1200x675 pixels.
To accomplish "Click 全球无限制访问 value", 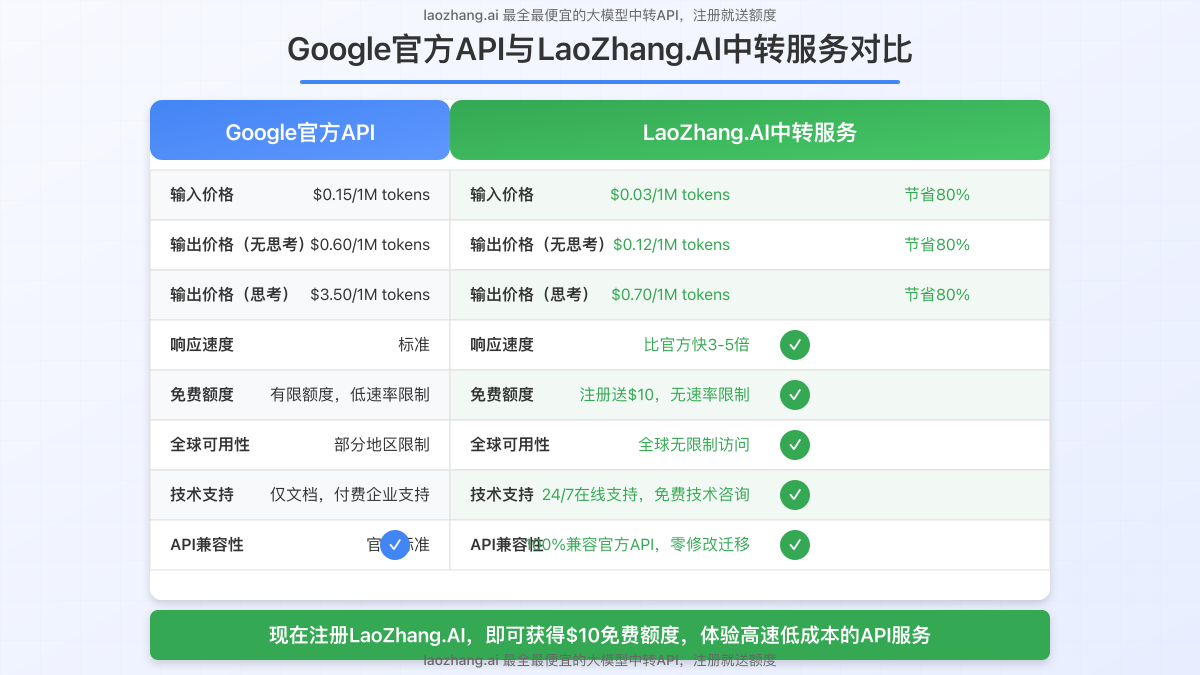I will [694, 445].
